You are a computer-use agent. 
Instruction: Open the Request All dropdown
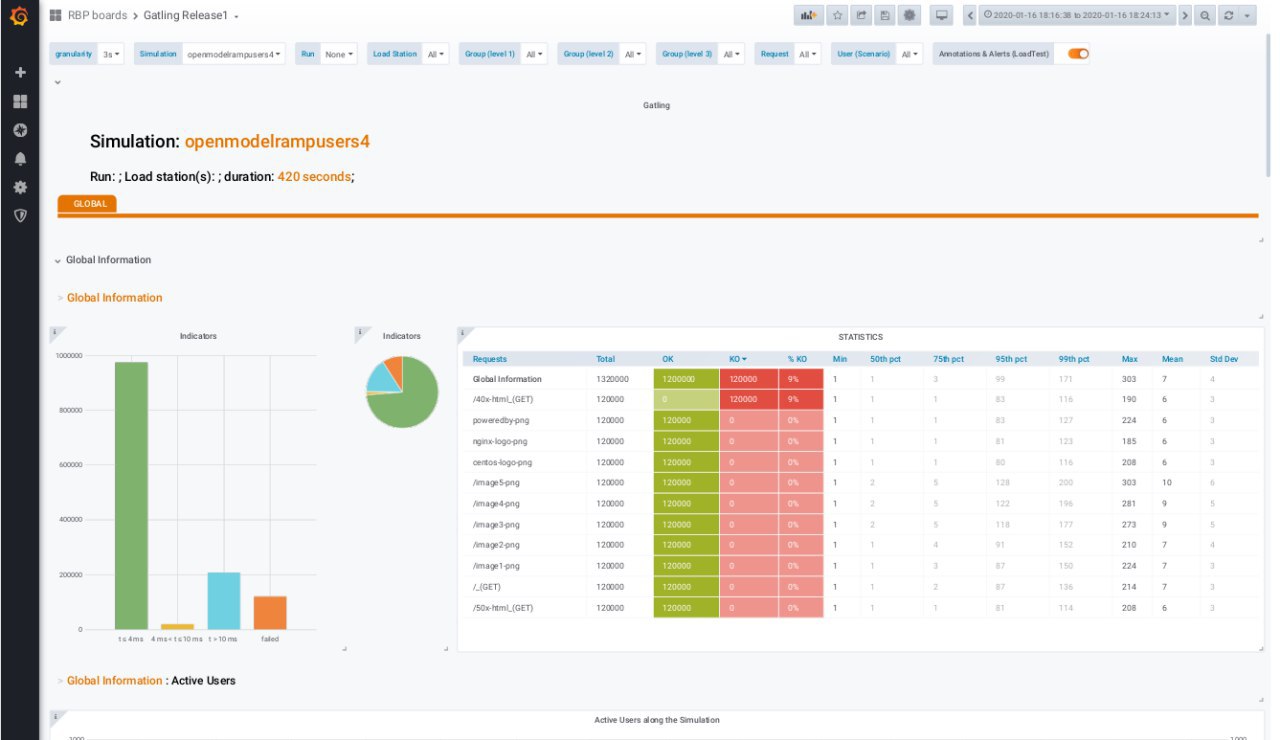(x=808, y=54)
